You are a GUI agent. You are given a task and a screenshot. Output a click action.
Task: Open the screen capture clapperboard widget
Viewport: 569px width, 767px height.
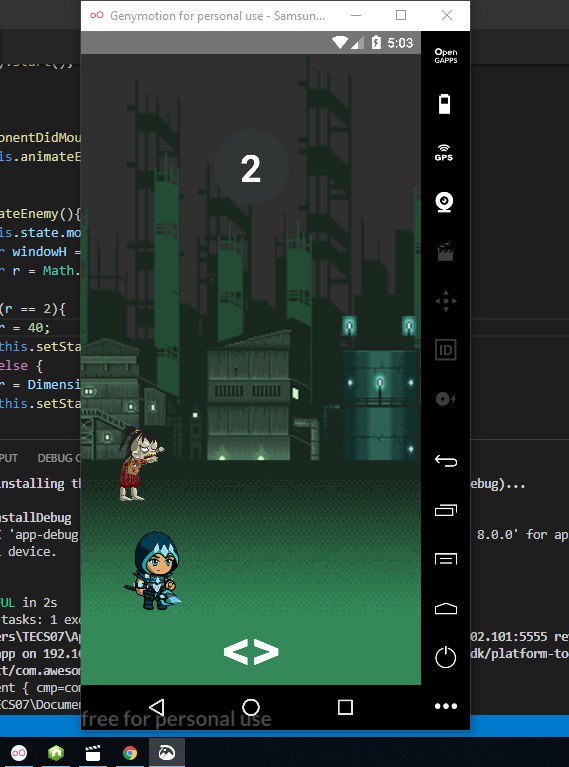tap(445, 251)
